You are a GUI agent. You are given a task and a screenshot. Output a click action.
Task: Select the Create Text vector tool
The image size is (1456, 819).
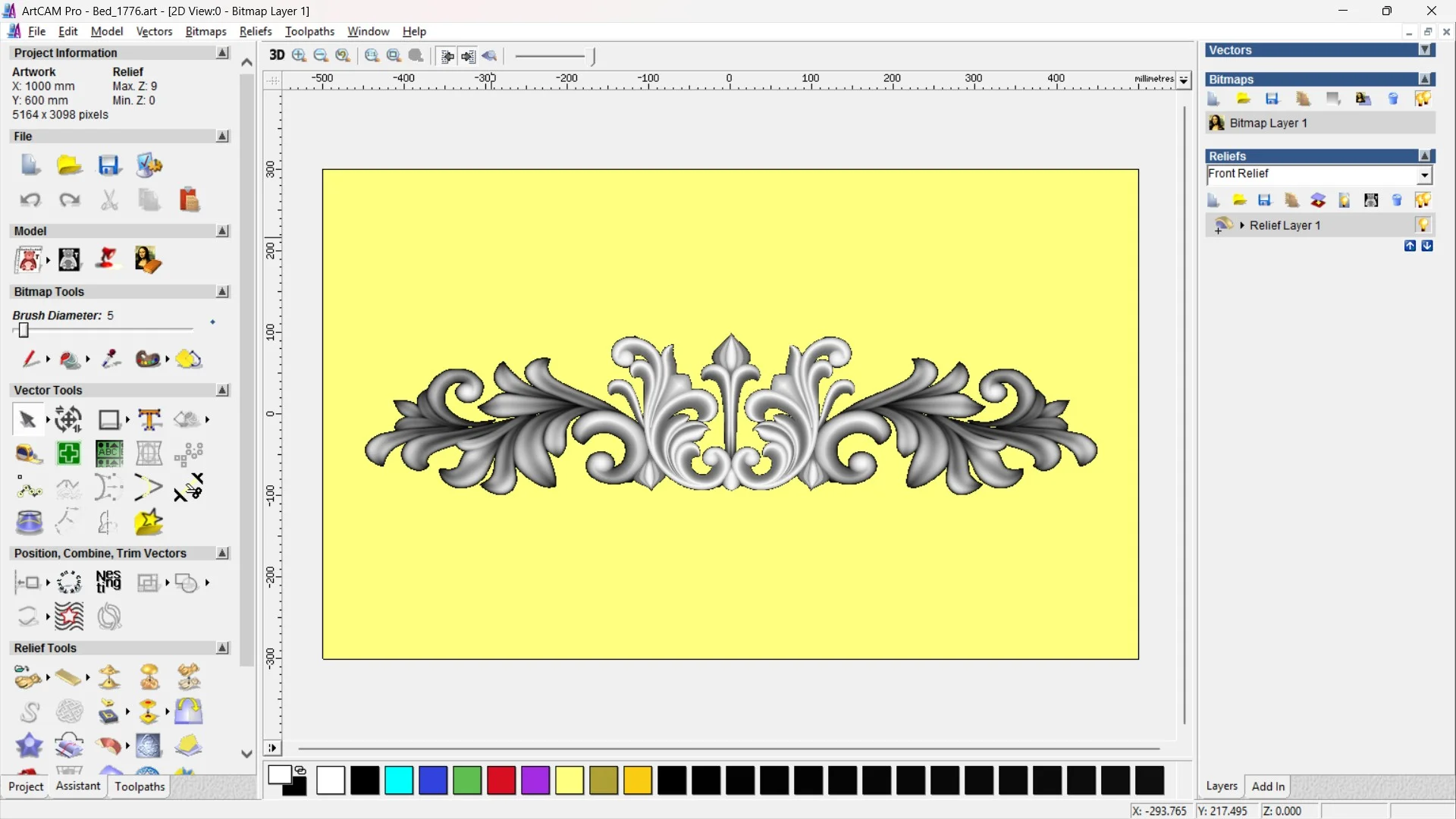[x=149, y=419]
